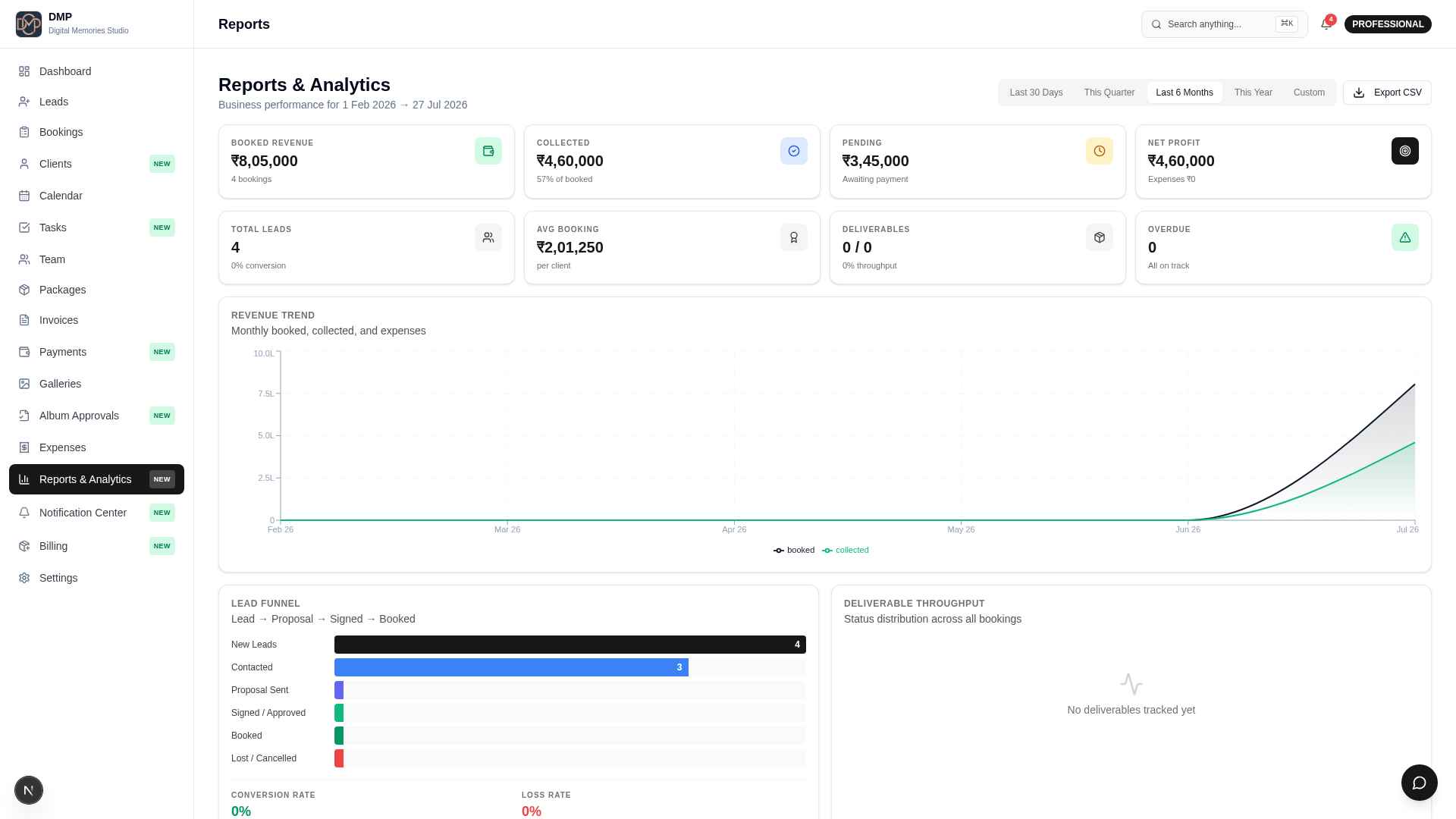The width and height of the screenshot is (1456, 819).
Task: Click the "Awaiting payment" text
Action: tap(875, 180)
